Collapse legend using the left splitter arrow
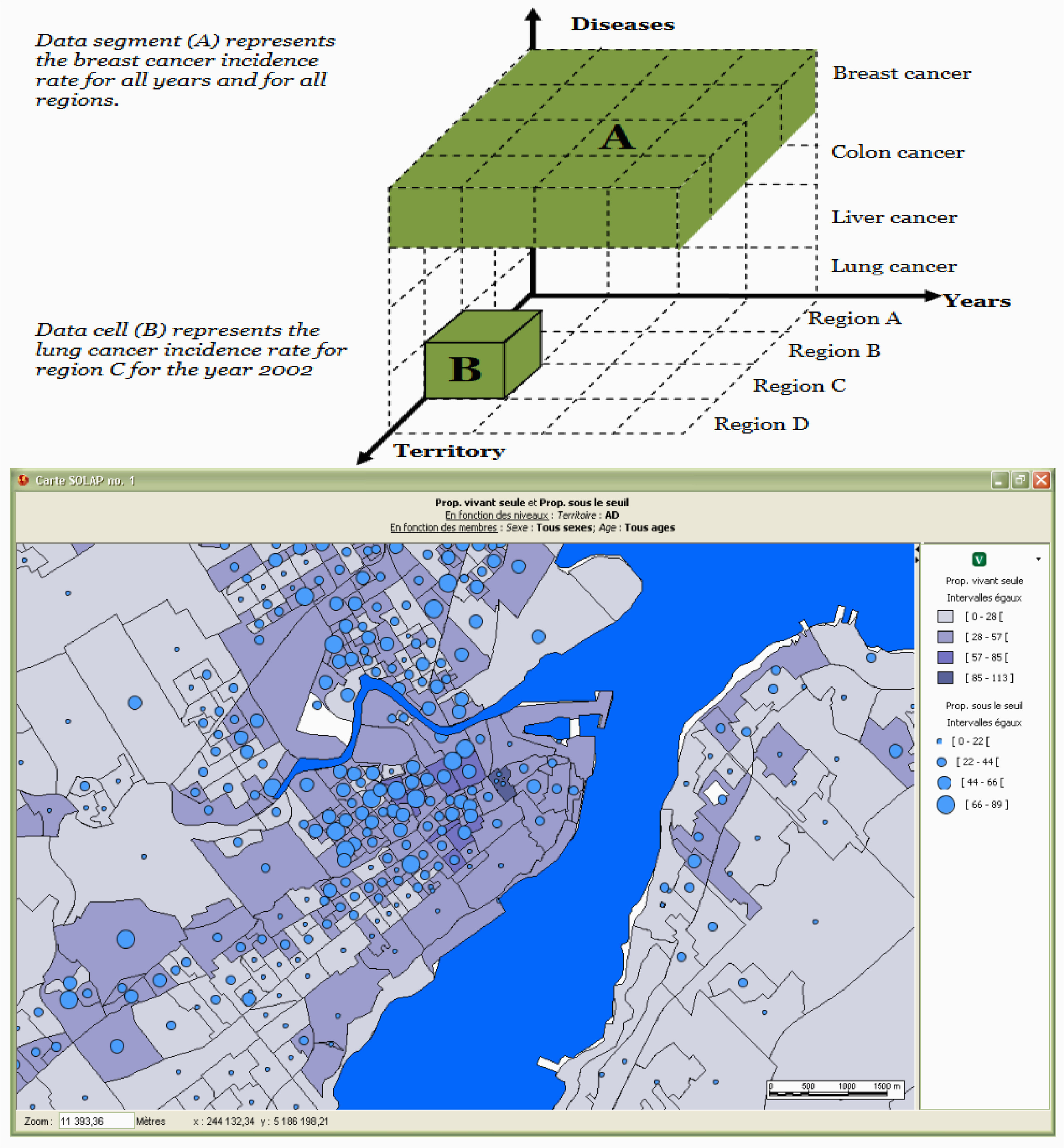Image resolution: width=1064 pixels, height=1148 pixels. tap(917, 549)
